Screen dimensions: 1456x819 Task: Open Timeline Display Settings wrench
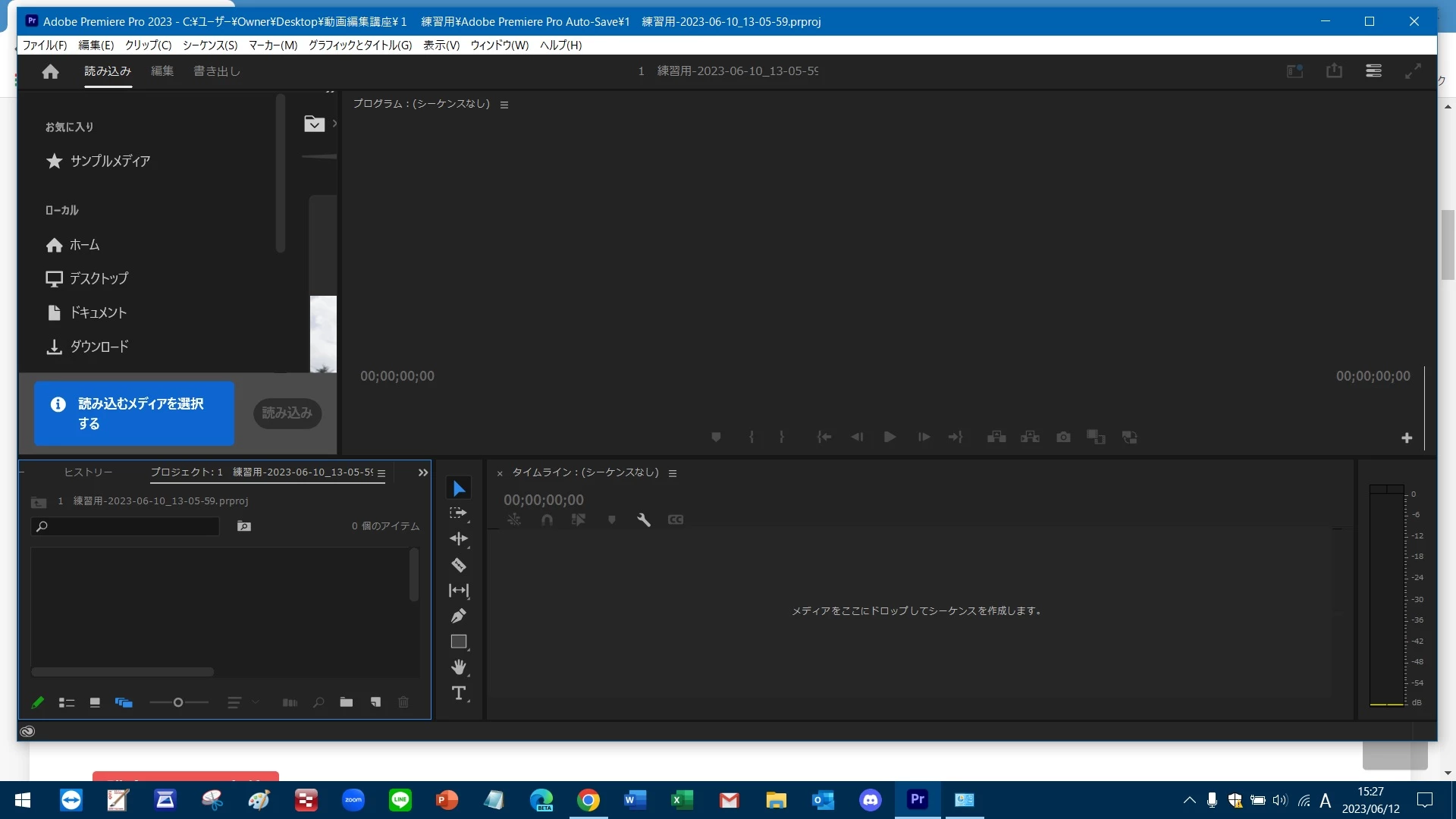pos(644,519)
